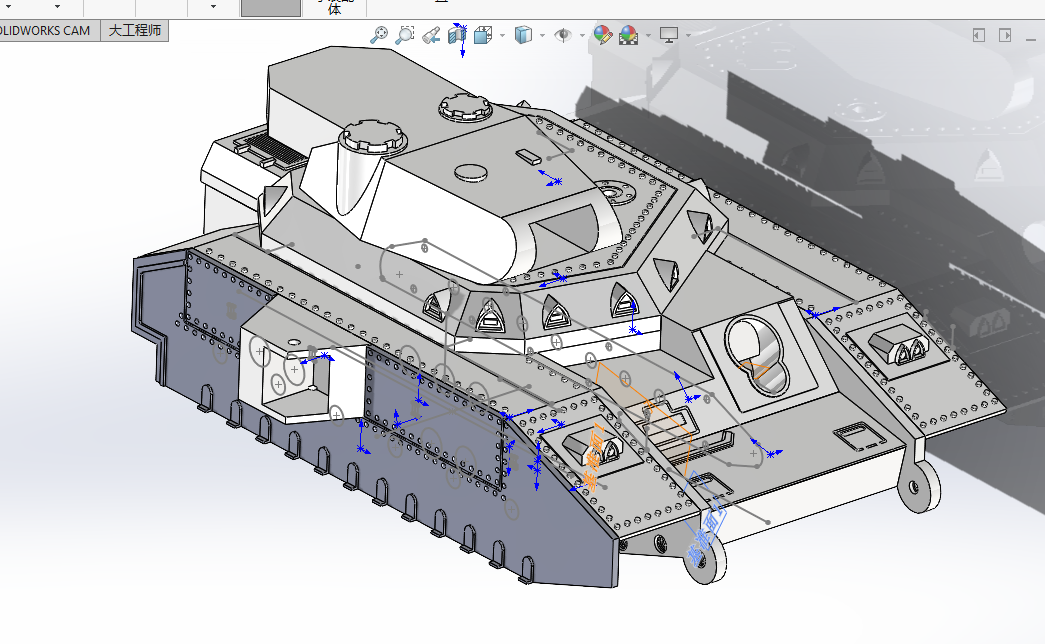Toggle the Hide/Show Items eye icon
This screenshot has width=1045, height=644.
pos(563,35)
